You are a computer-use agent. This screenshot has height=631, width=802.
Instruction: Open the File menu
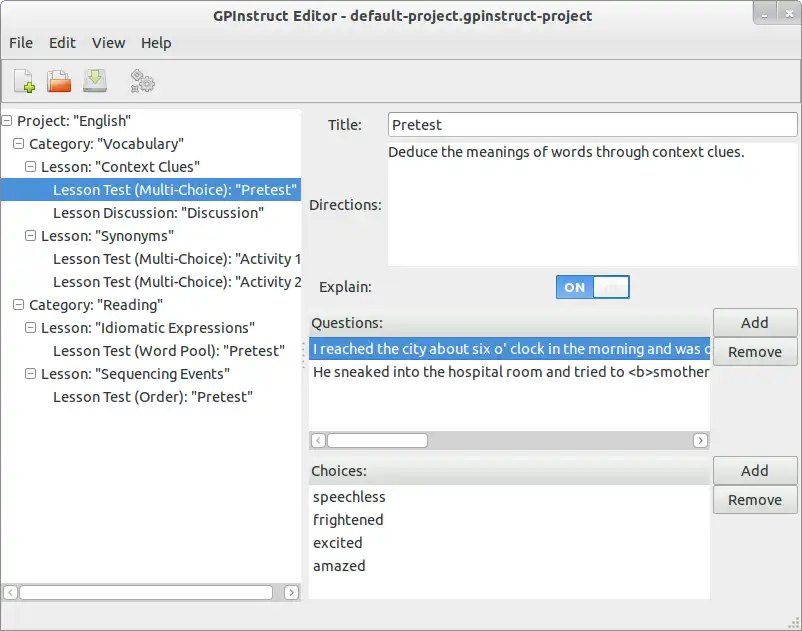[x=21, y=43]
